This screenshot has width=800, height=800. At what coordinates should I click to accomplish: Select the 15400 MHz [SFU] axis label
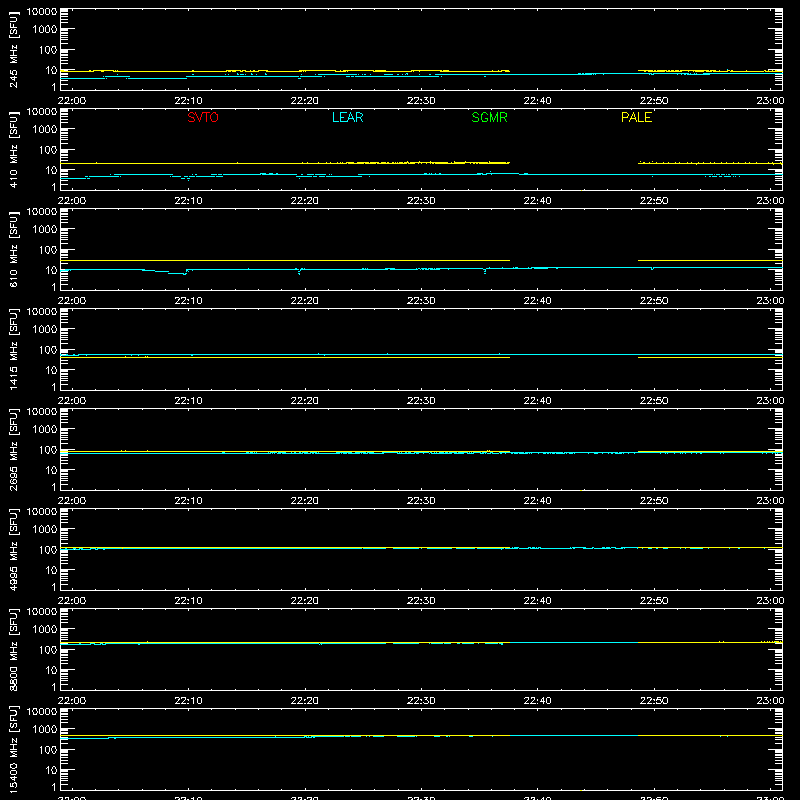[13, 749]
